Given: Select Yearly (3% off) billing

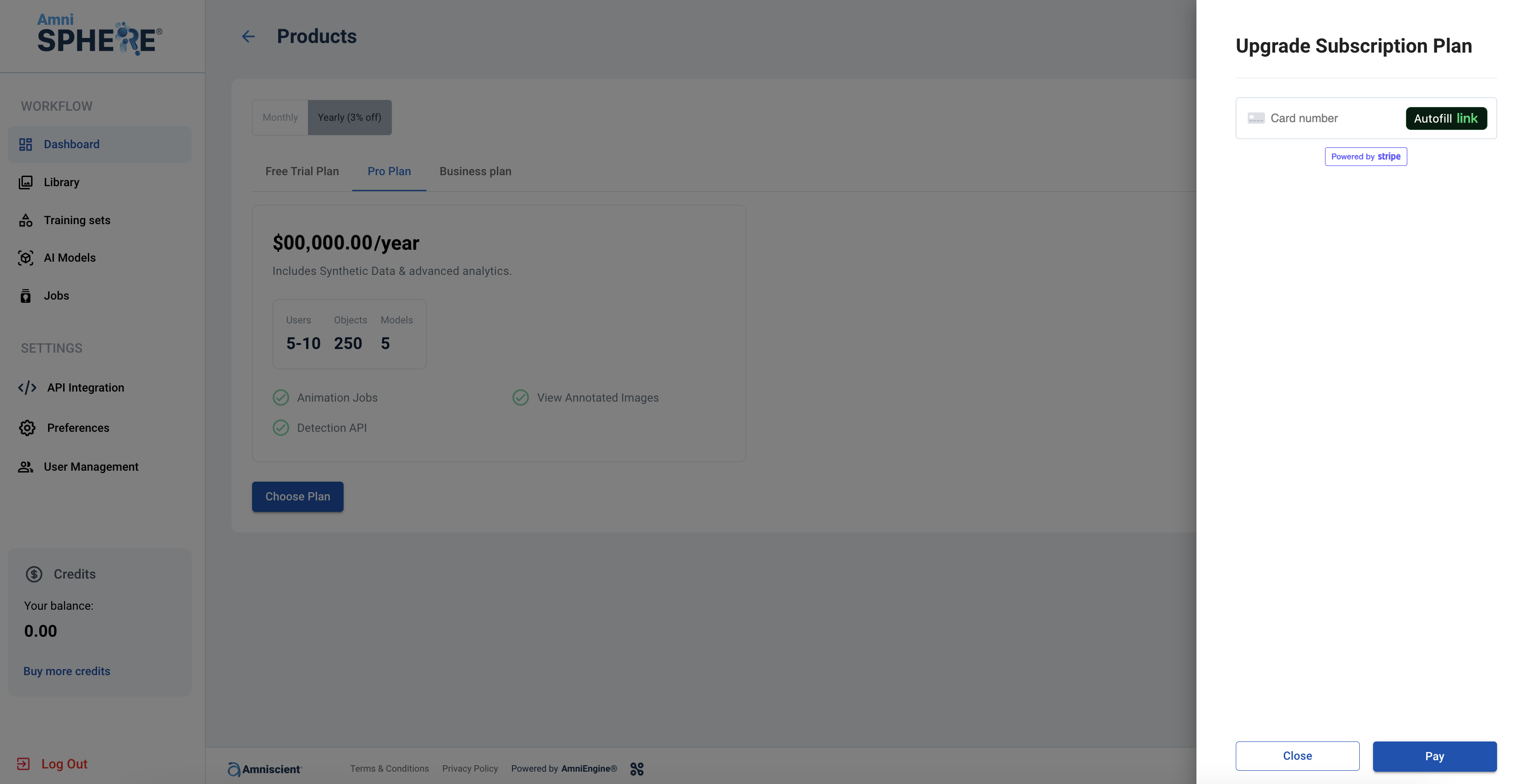Looking at the screenshot, I should pyautogui.click(x=350, y=117).
